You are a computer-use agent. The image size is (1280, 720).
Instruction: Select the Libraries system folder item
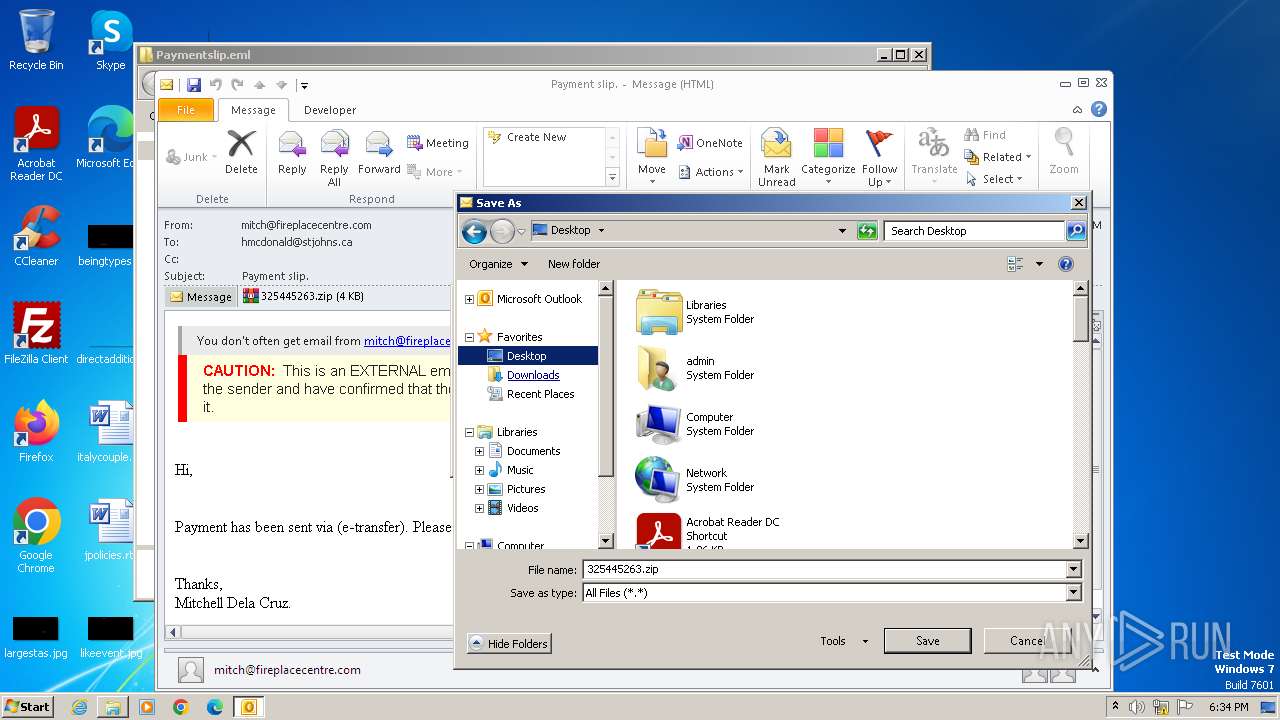696,312
